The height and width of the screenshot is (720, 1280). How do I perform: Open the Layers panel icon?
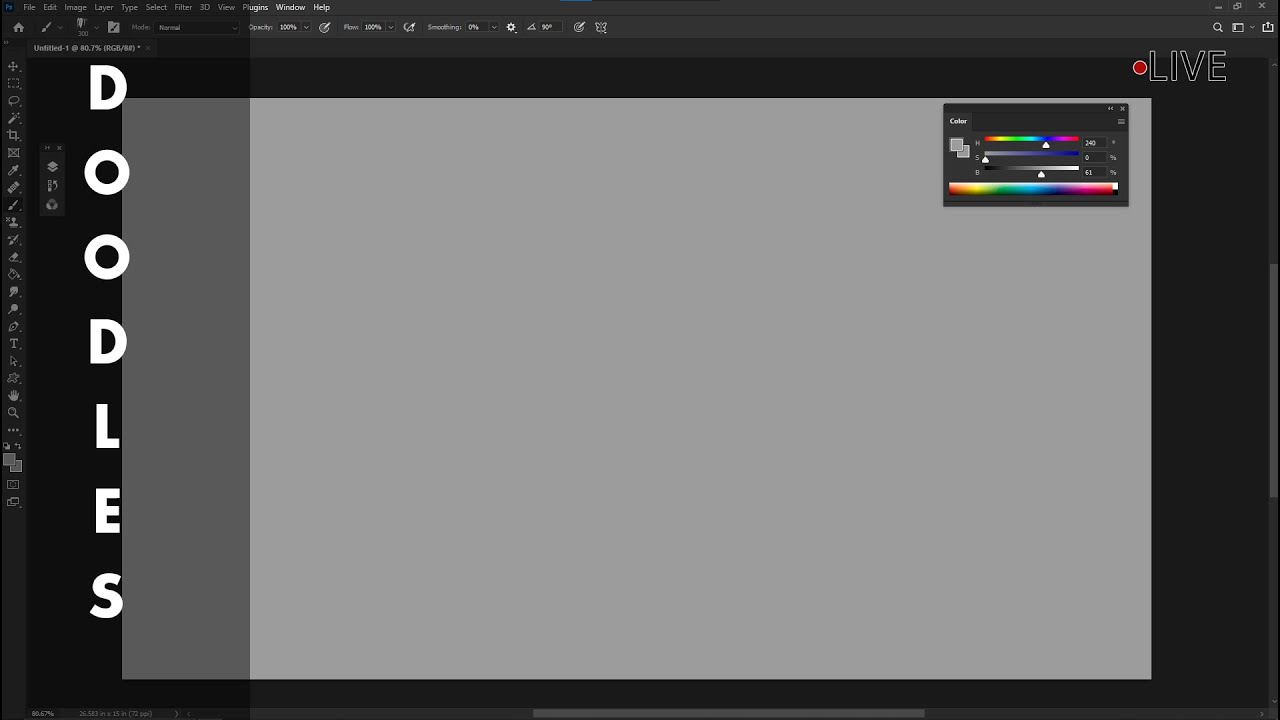click(x=52, y=167)
